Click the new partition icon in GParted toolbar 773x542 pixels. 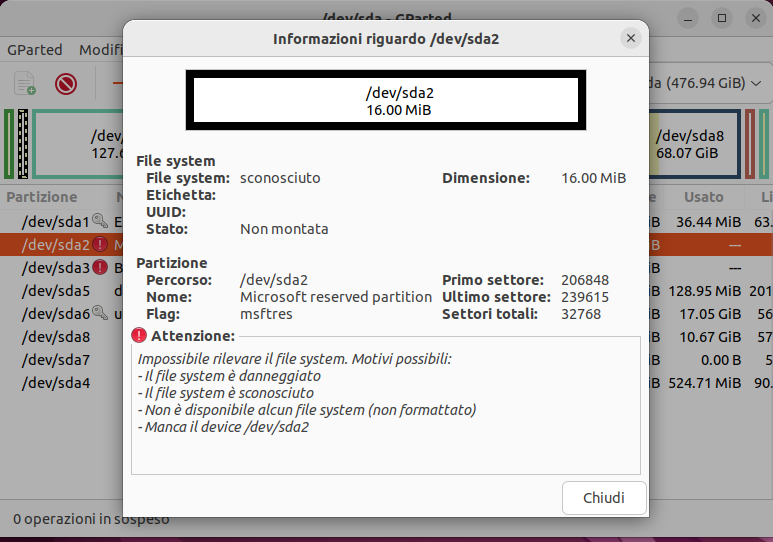pyautogui.click(x=25, y=83)
